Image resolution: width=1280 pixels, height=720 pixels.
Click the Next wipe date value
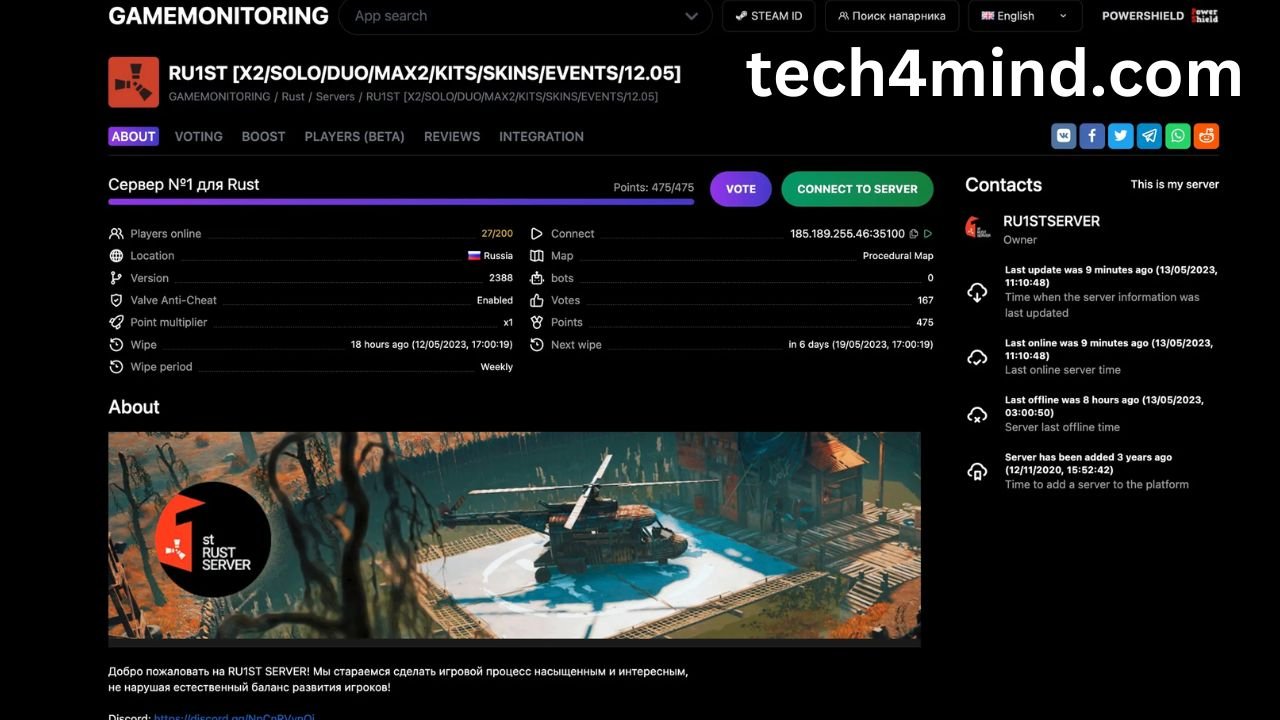tap(861, 345)
